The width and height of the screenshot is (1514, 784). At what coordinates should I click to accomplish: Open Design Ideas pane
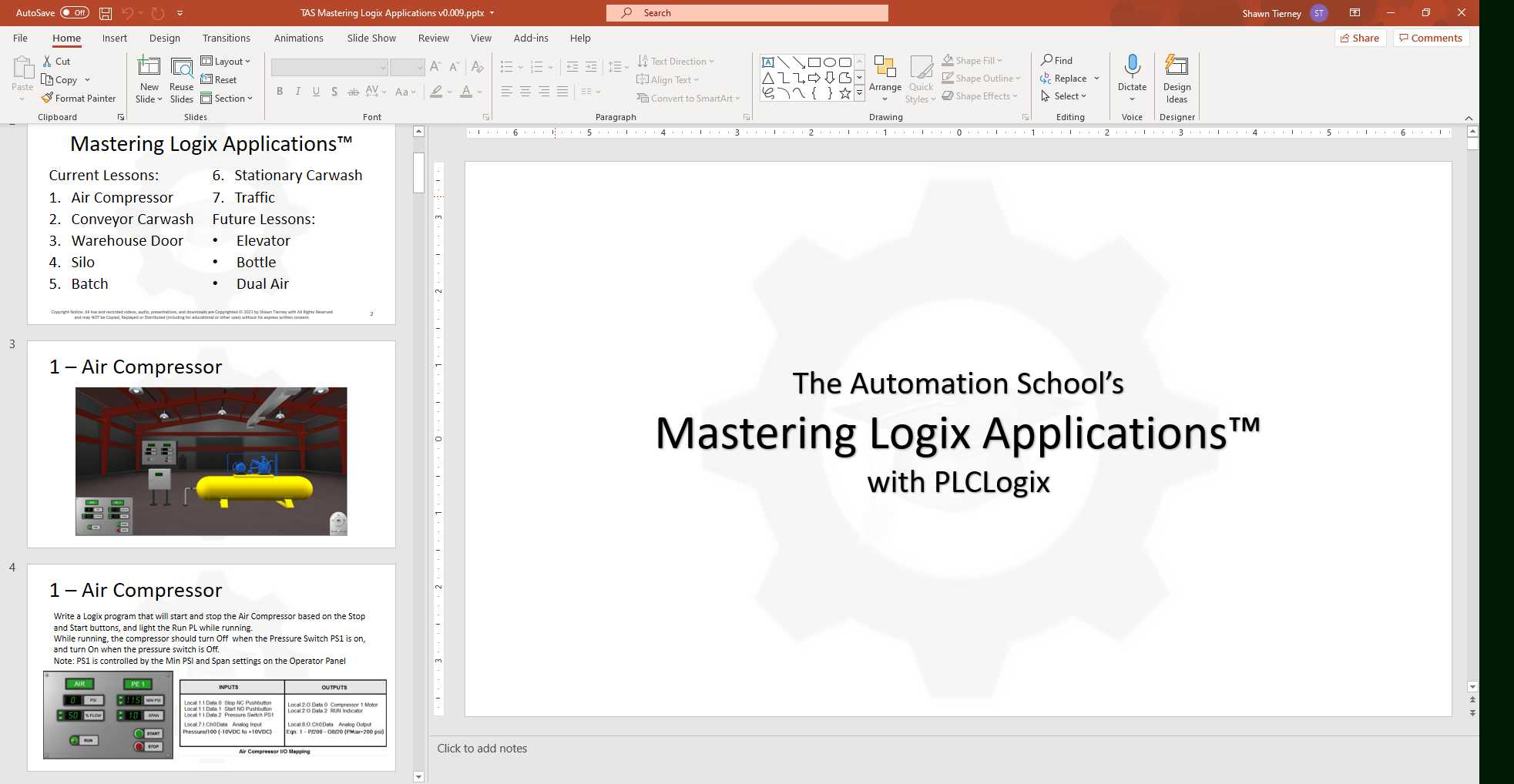[x=1177, y=79]
